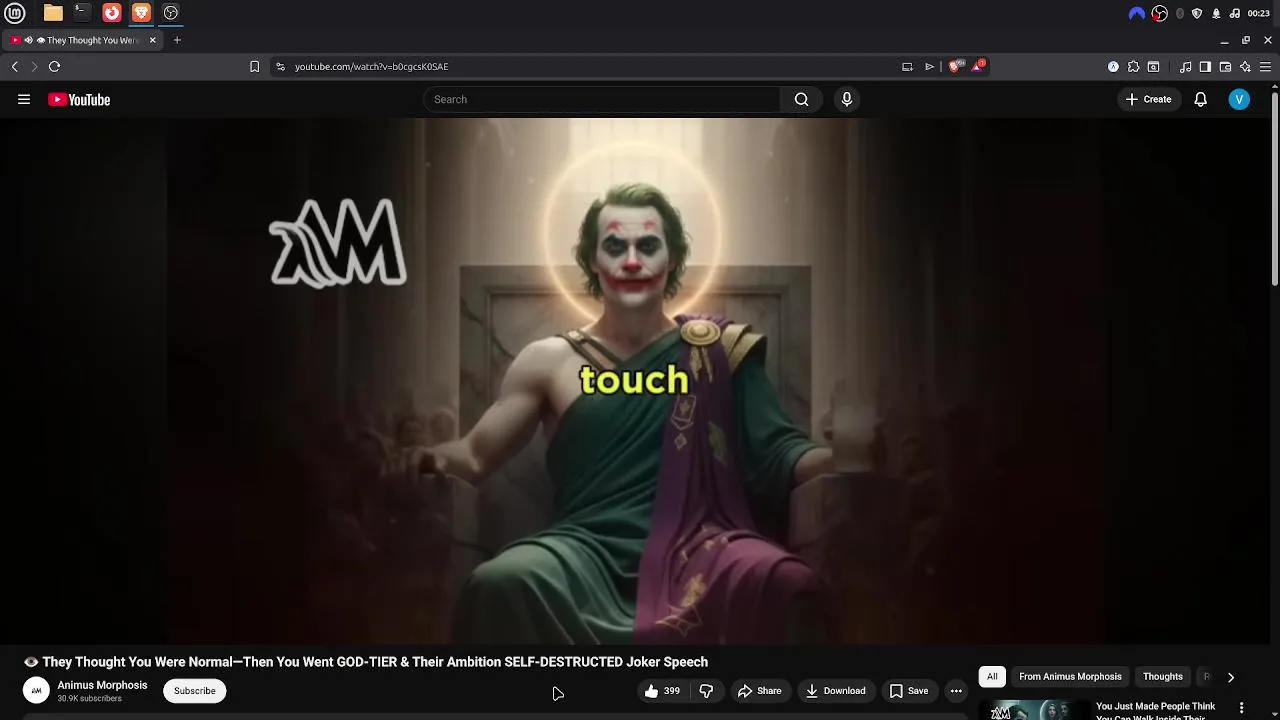Open browser extensions puzzle icon
The width and height of the screenshot is (1280, 720).
pos(1133,67)
